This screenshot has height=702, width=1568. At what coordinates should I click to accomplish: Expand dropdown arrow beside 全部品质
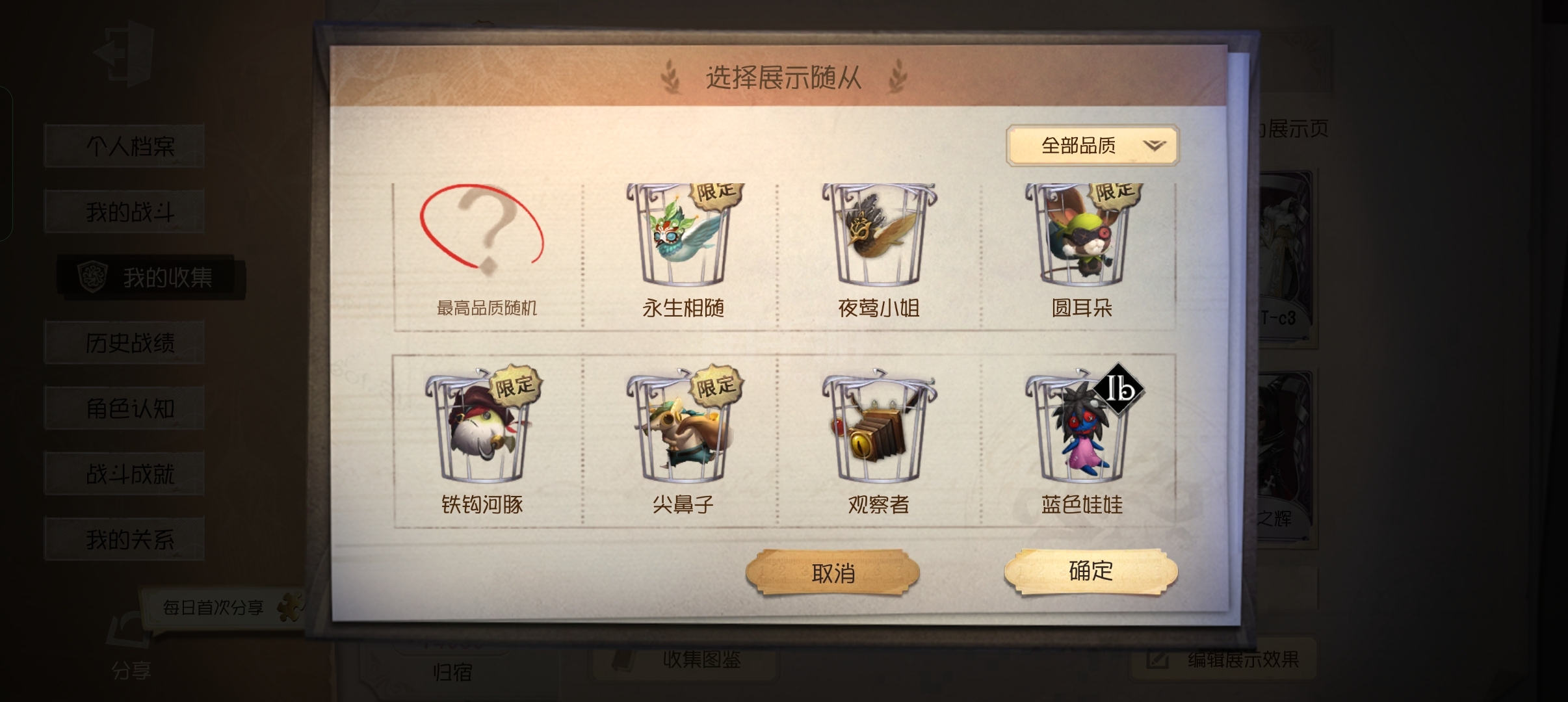coord(1155,145)
